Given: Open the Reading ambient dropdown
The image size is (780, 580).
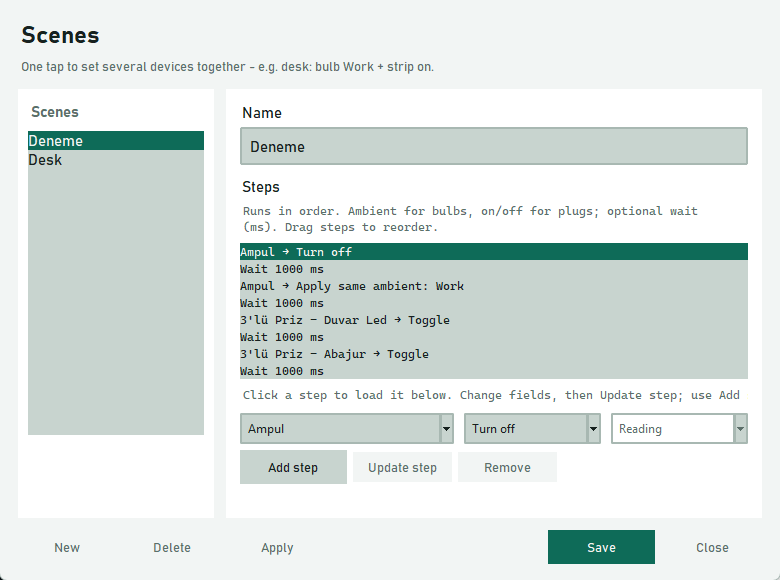Looking at the screenshot, I should pyautogui.click(x=679, y=428).
